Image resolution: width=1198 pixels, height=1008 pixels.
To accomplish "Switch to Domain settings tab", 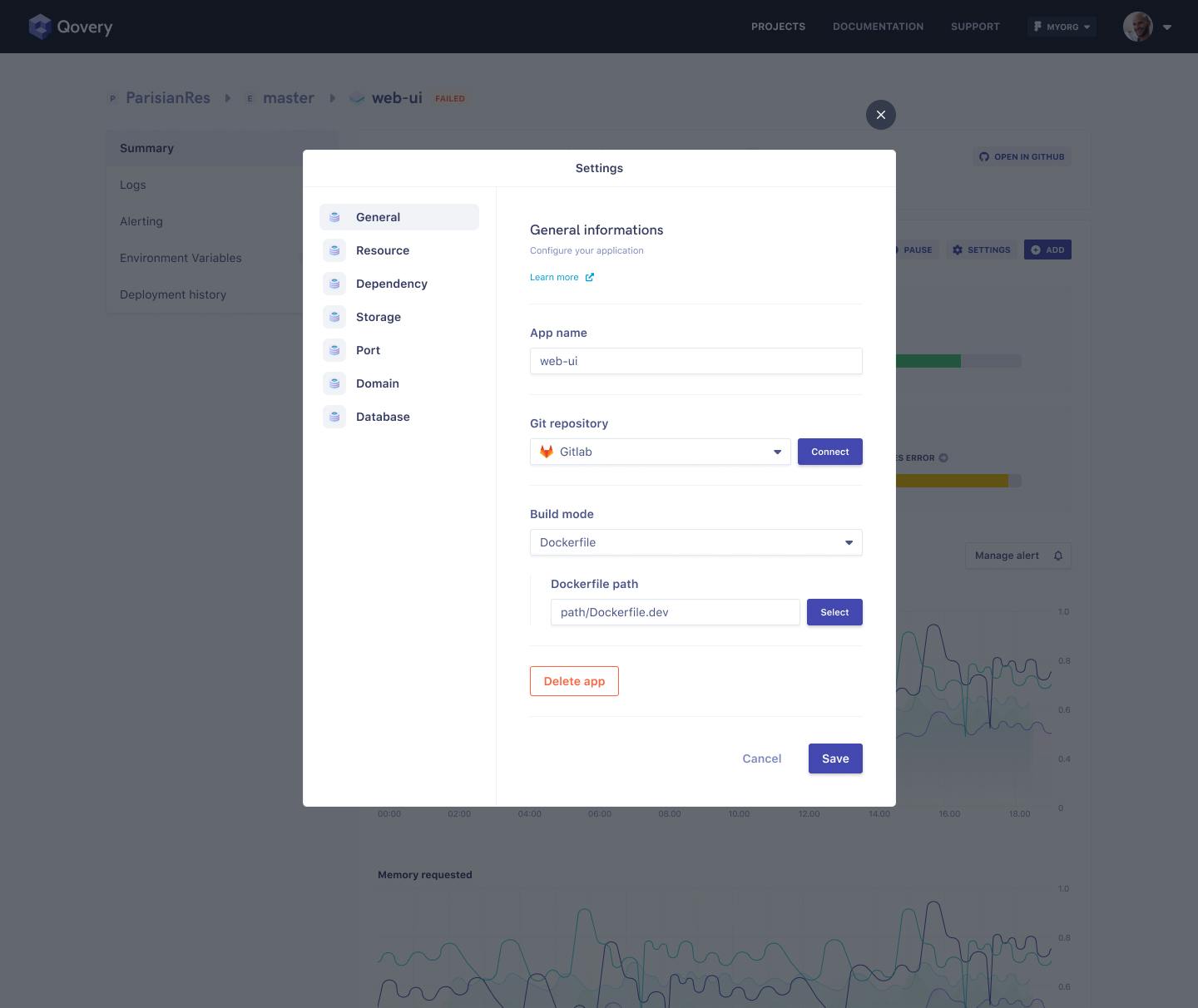I will [x=399, y=383].
